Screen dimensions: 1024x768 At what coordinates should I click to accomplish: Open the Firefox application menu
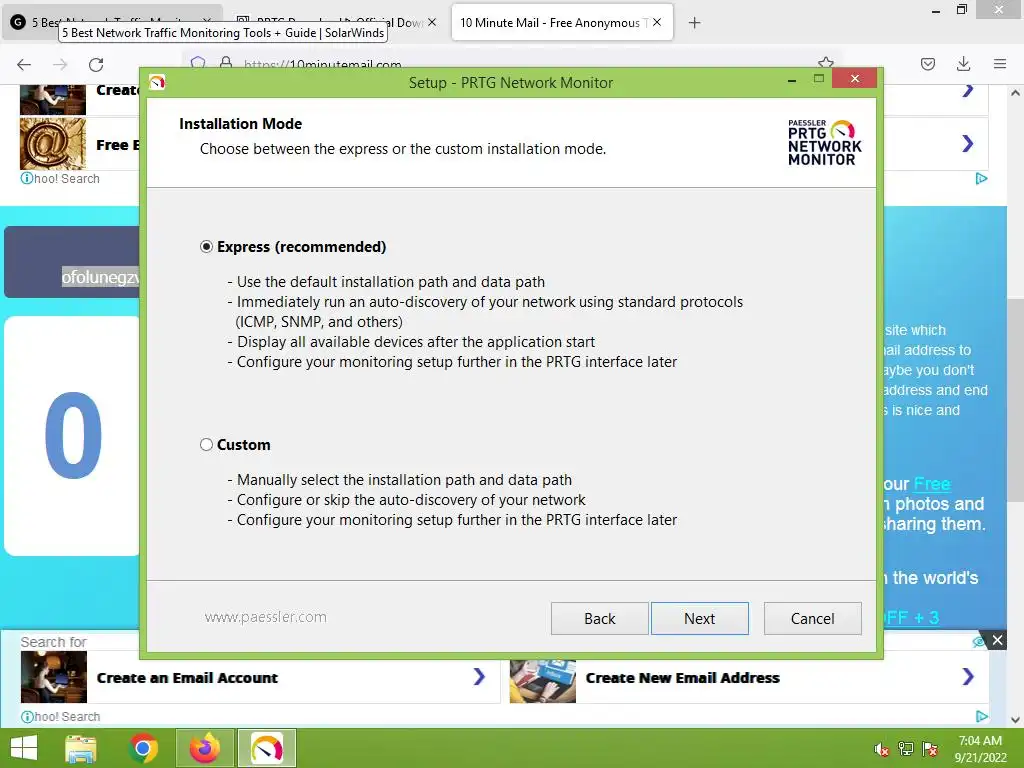coord(999,64)
